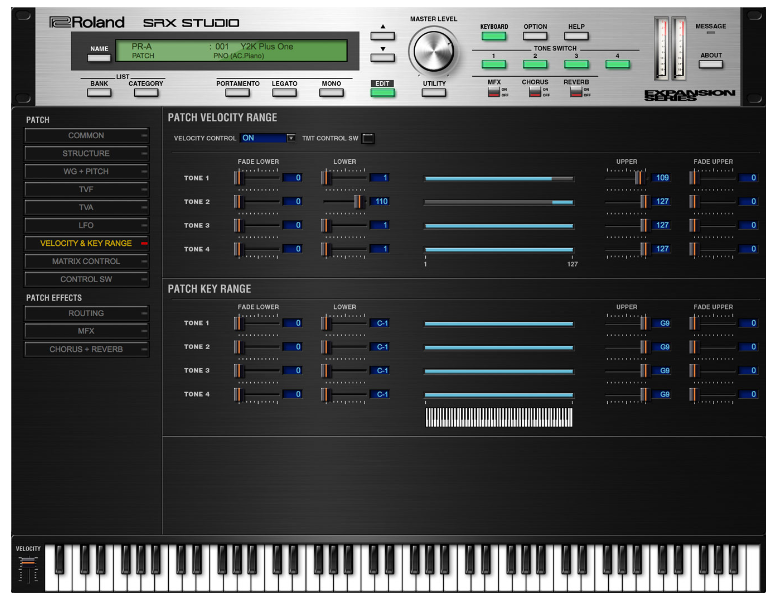Open the CONTROL SW page
Screen dimensions: 773x601
(x=86, y=280)
